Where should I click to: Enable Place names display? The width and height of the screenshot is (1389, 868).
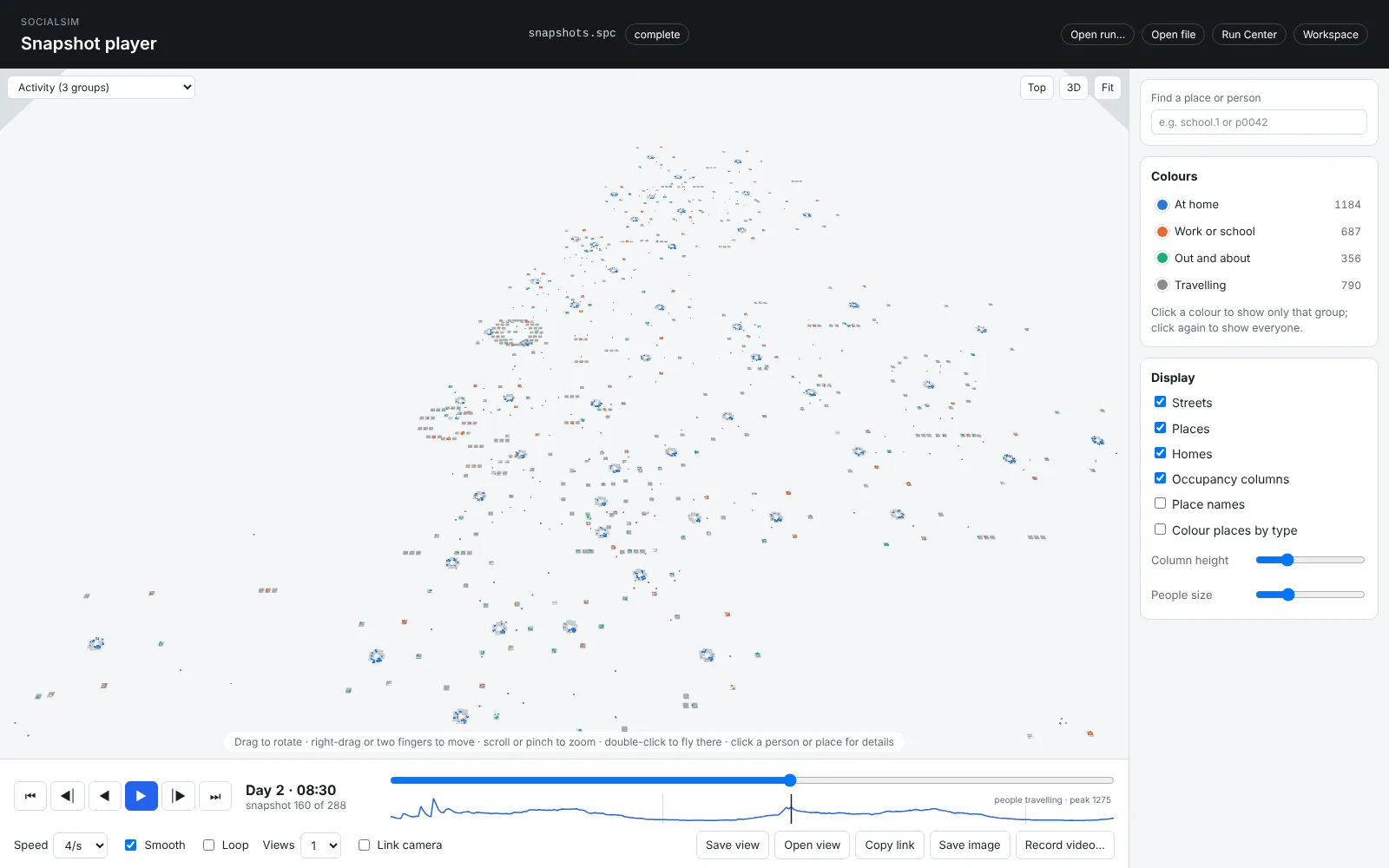click(x=1160, y=503)
